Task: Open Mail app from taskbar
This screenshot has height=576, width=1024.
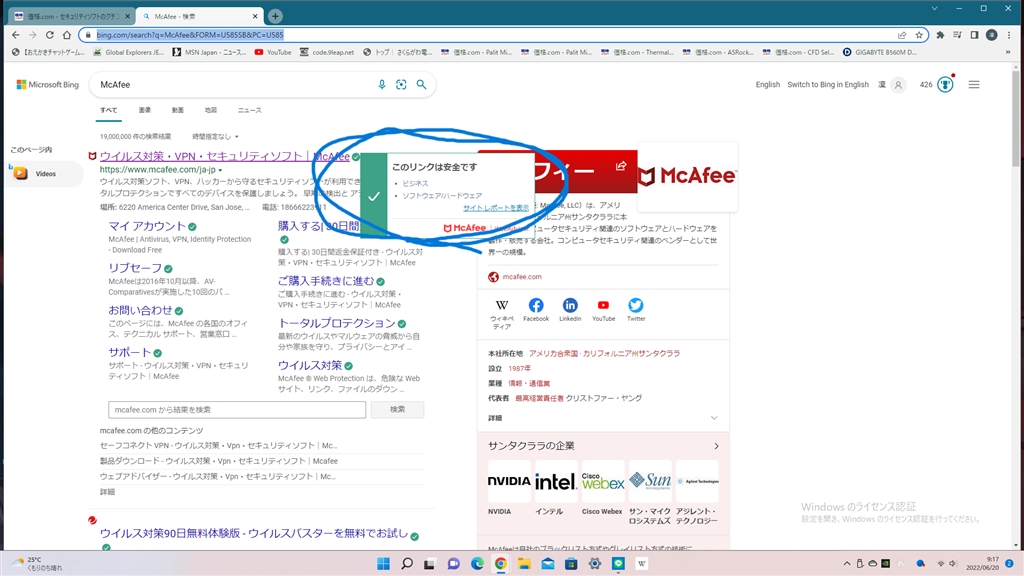Action: pos(547,564)
